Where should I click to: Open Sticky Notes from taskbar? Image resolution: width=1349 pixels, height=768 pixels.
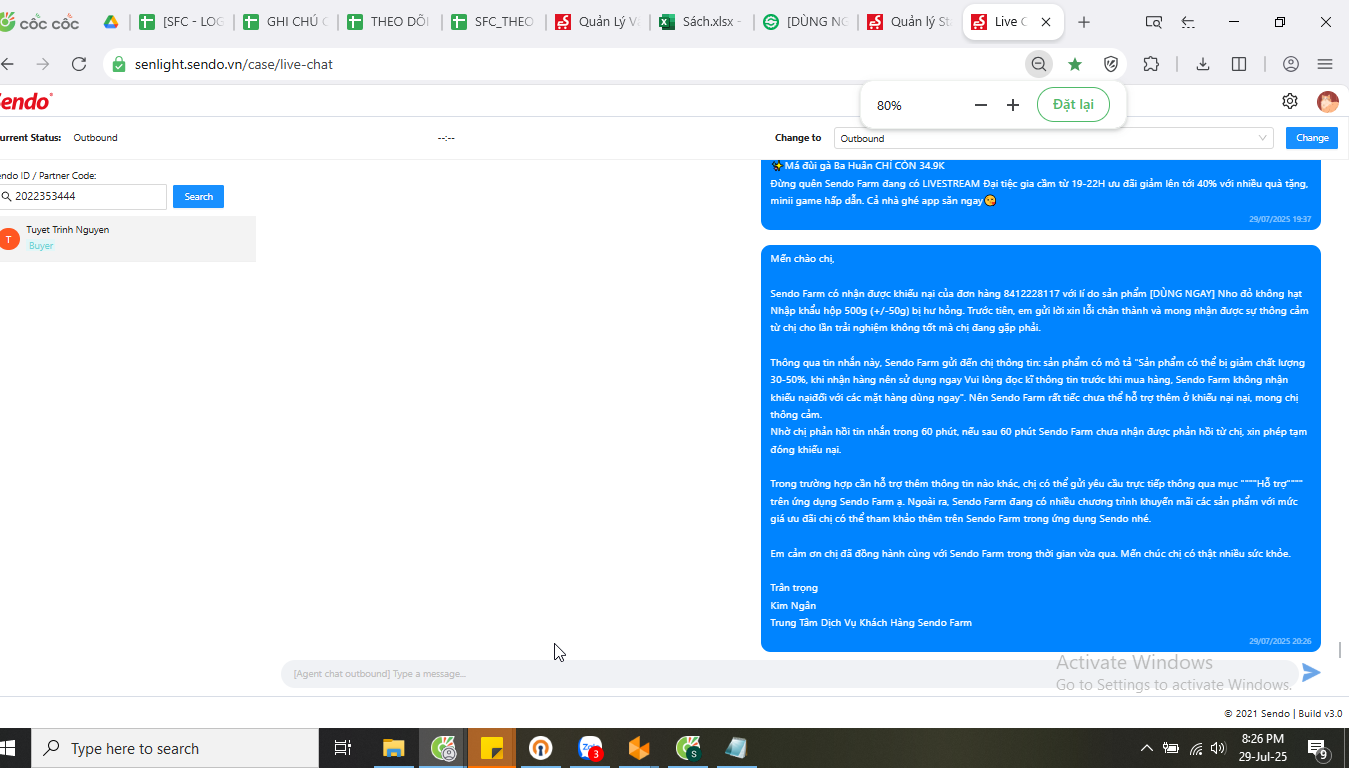point(492,748)
